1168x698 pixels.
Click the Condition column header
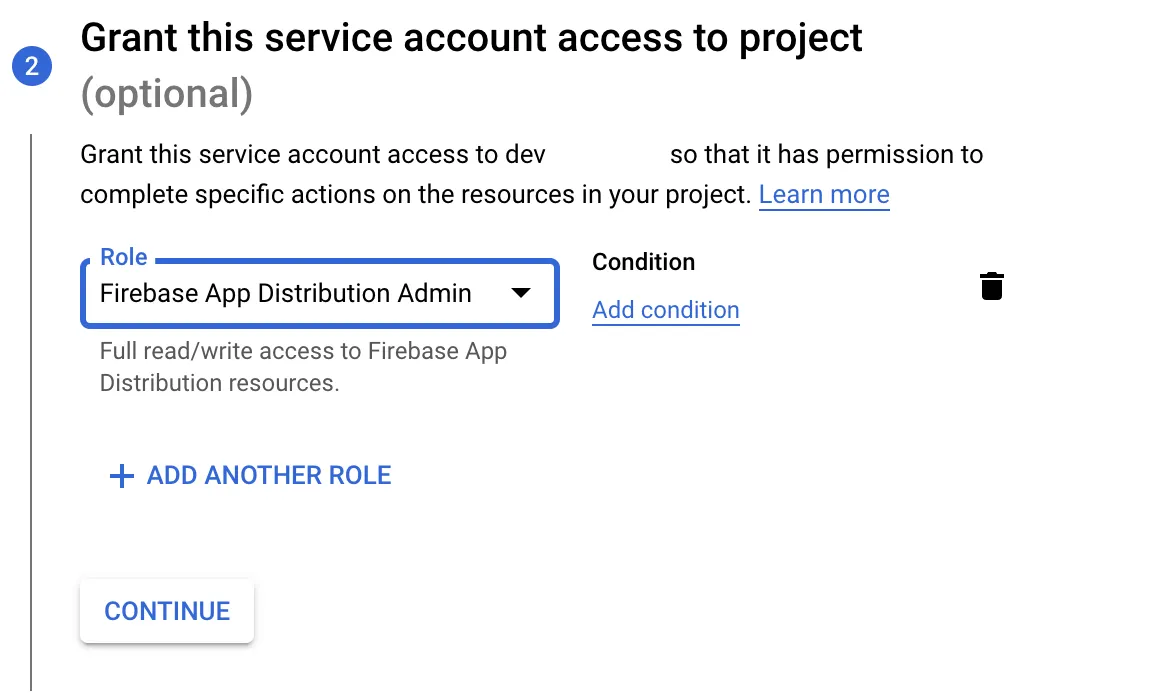click(644, 262)
